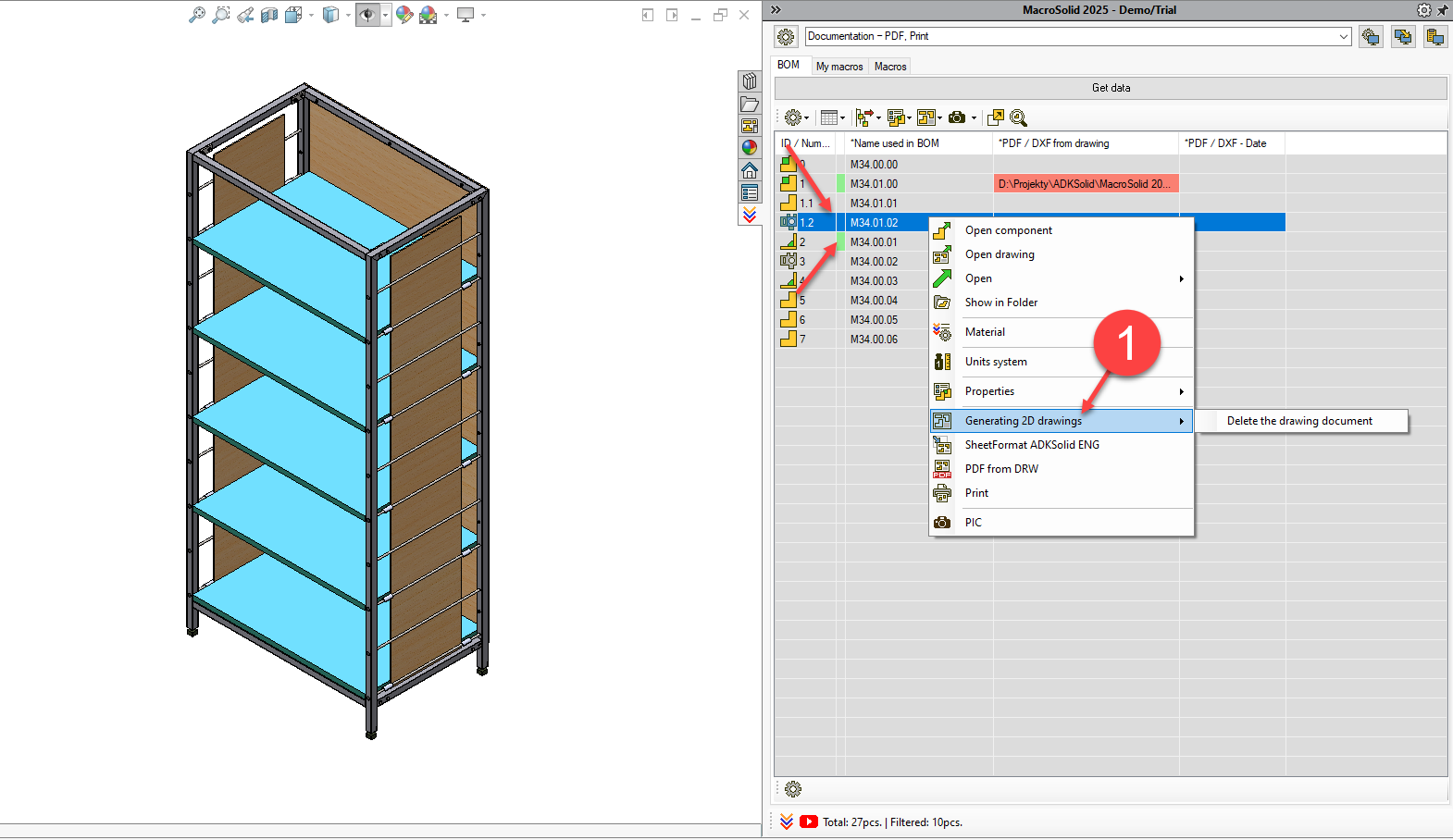This screenshot has height=840, width=1453.
Task: Collapse the MacroSolid panel with double chevron
Action: click(776, 10)
